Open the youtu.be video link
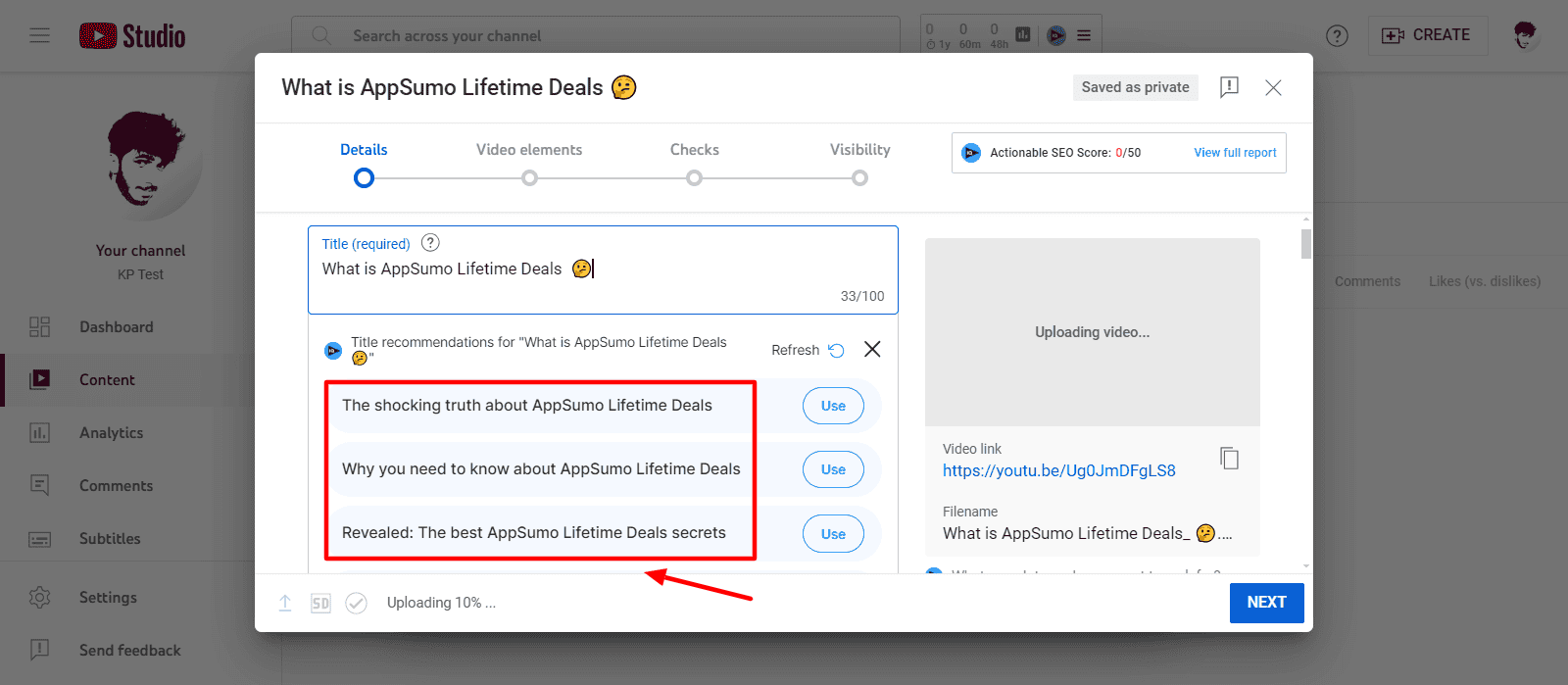The height and width of the screenshot is (685, 1568). point(1058,470)
